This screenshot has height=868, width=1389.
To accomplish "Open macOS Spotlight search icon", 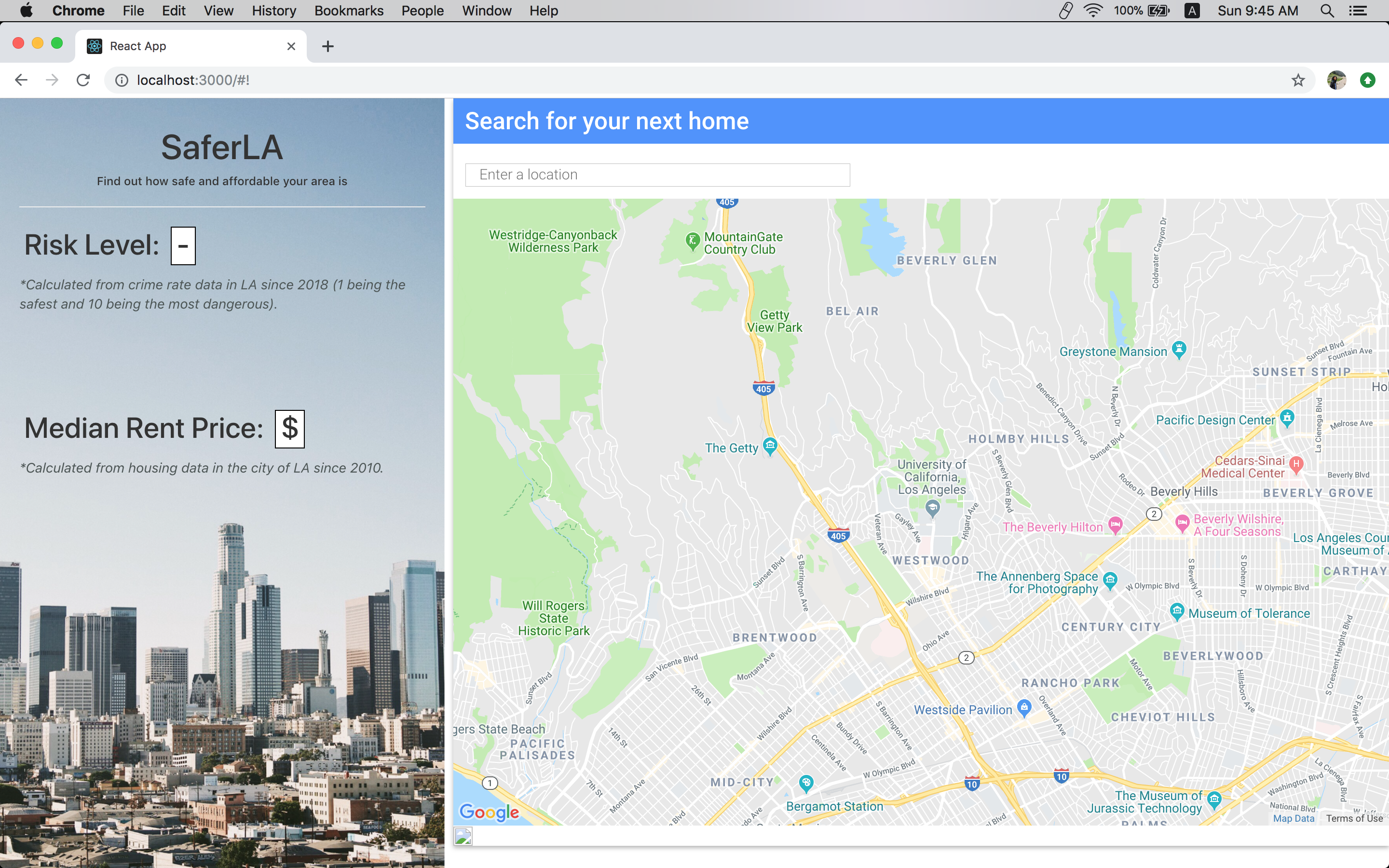I will click(1326, 11).
